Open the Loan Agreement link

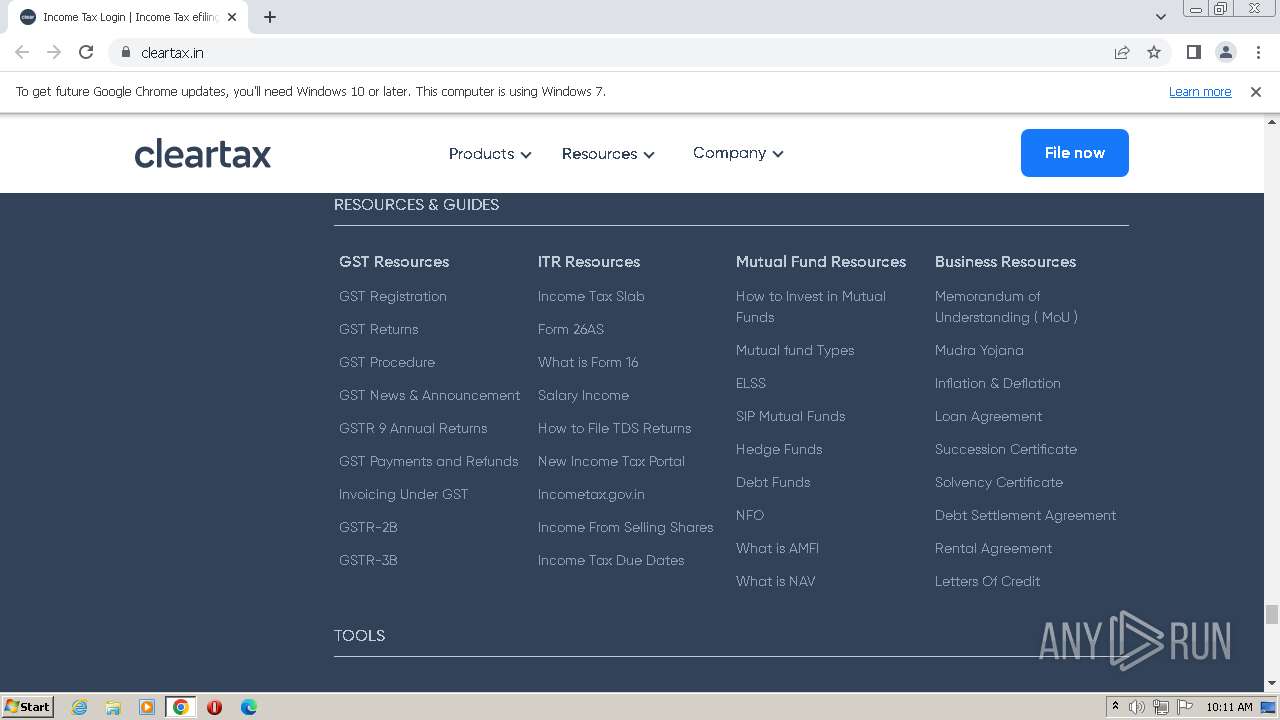pyautogui.click(x=988, y=416)
